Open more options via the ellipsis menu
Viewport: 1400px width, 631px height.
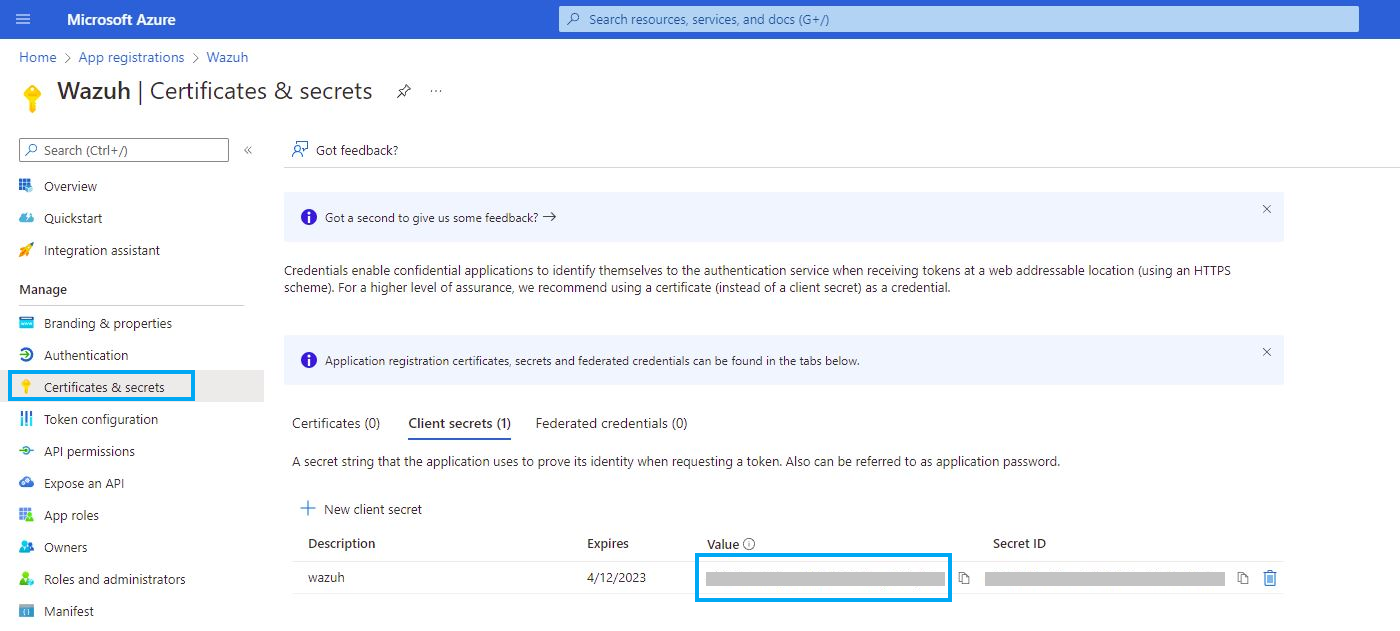pyautogui.click(x=435, y=90)
